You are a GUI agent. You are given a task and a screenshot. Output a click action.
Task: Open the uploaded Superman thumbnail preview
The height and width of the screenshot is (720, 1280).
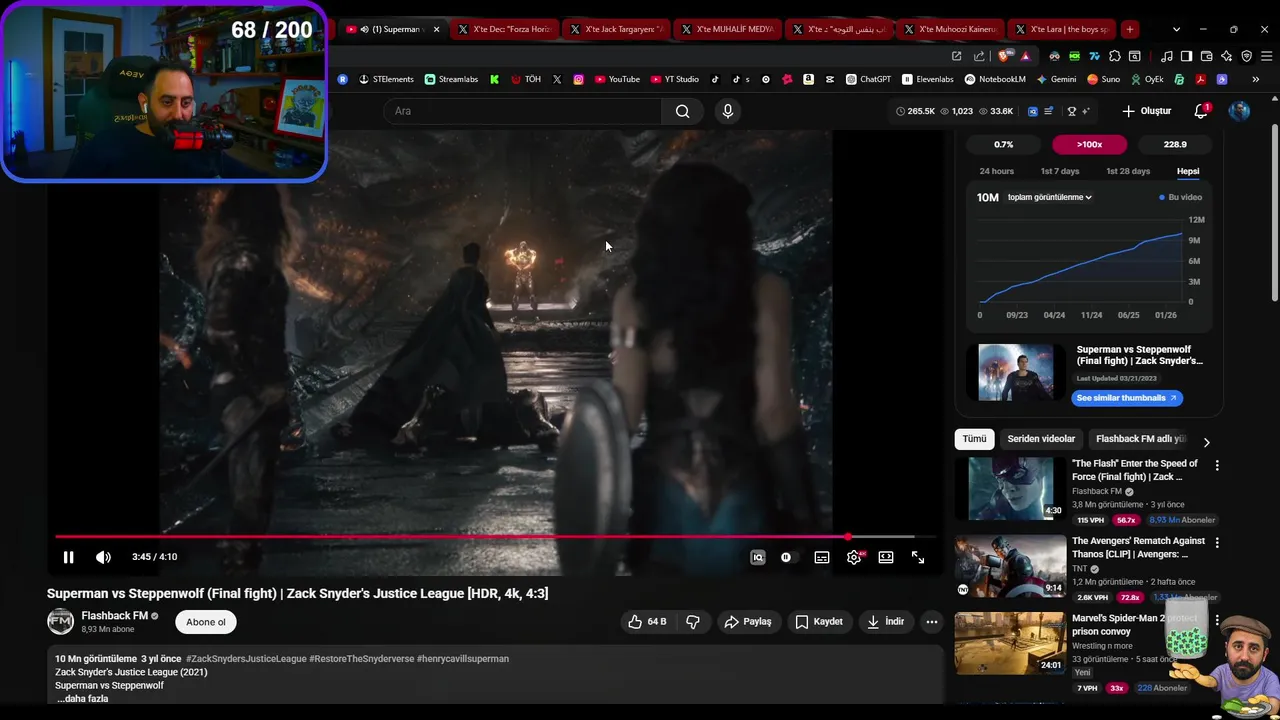coord(1016,373)
